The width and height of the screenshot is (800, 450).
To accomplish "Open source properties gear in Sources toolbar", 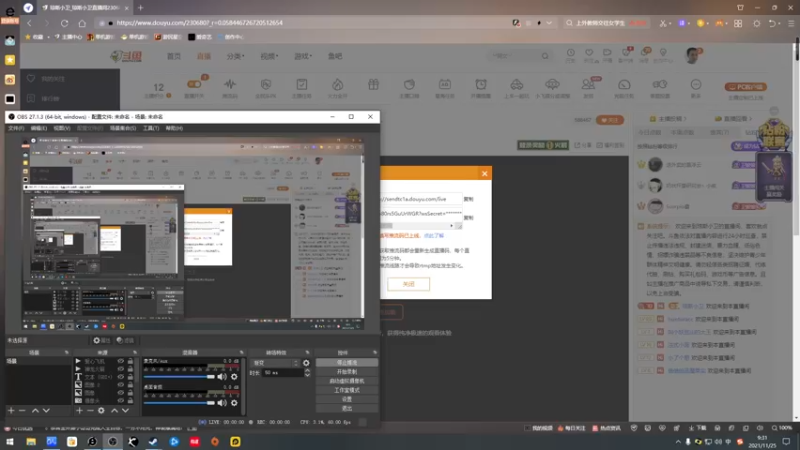I will coord(101,410).
